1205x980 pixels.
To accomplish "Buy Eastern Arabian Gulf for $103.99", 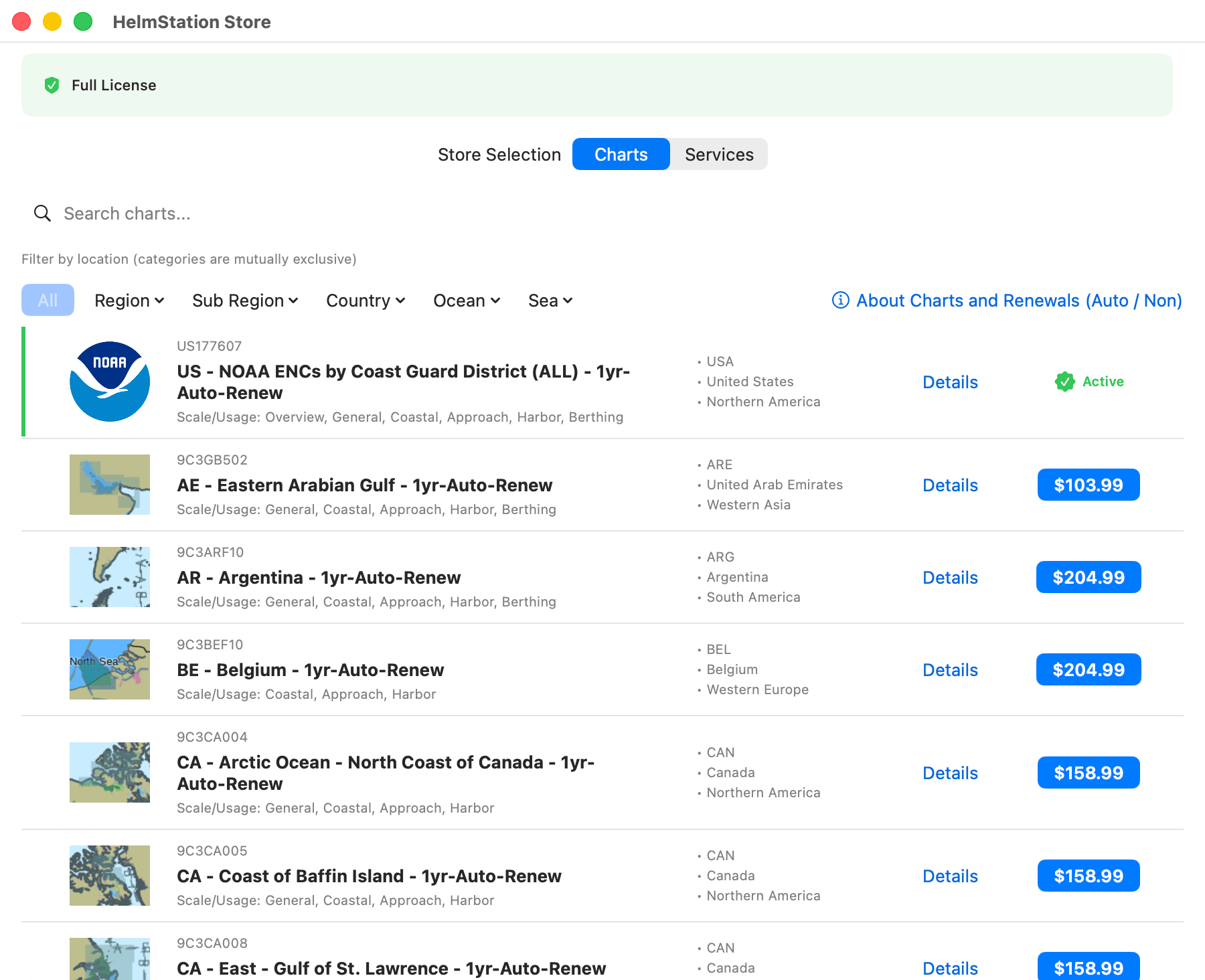I will pyautogui.click(x=1089, y=485).
